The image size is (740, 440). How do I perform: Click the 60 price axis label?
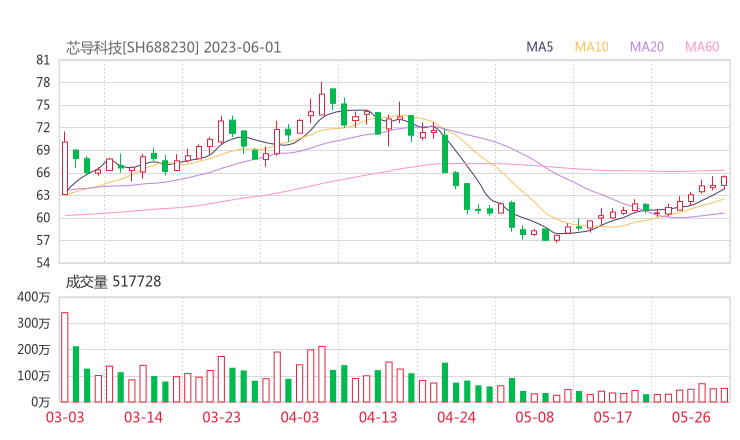pos(43,218)
